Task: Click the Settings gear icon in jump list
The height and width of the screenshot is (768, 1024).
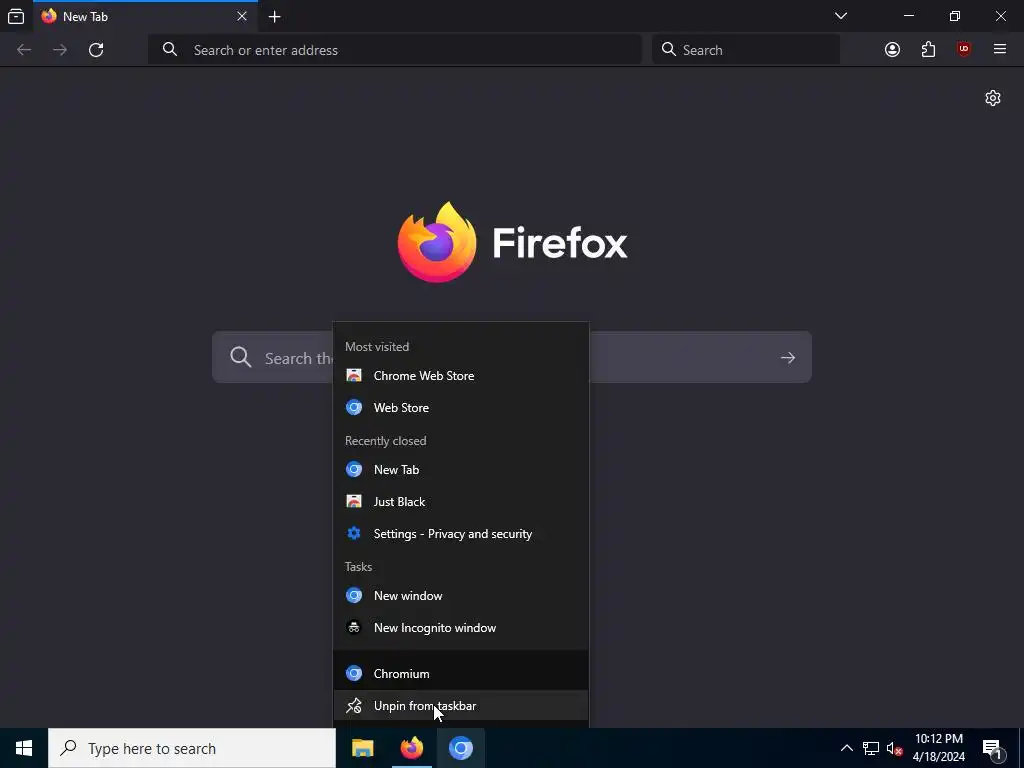Action: 354,534
